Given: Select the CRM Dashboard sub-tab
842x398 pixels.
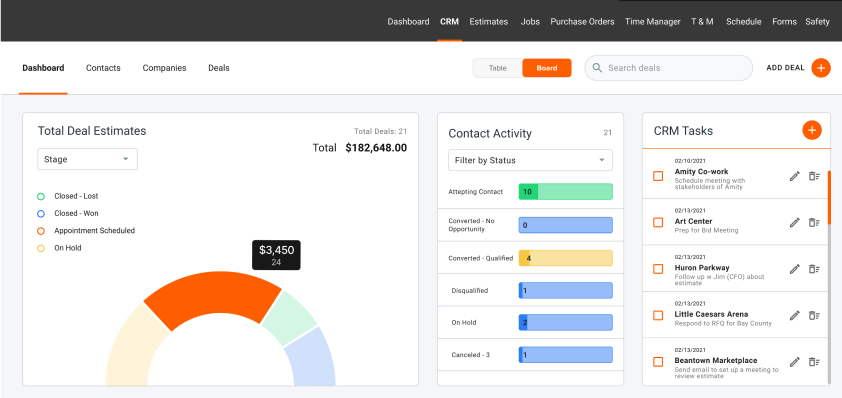Looking at the screenshot, I should [x=43, y=68].
